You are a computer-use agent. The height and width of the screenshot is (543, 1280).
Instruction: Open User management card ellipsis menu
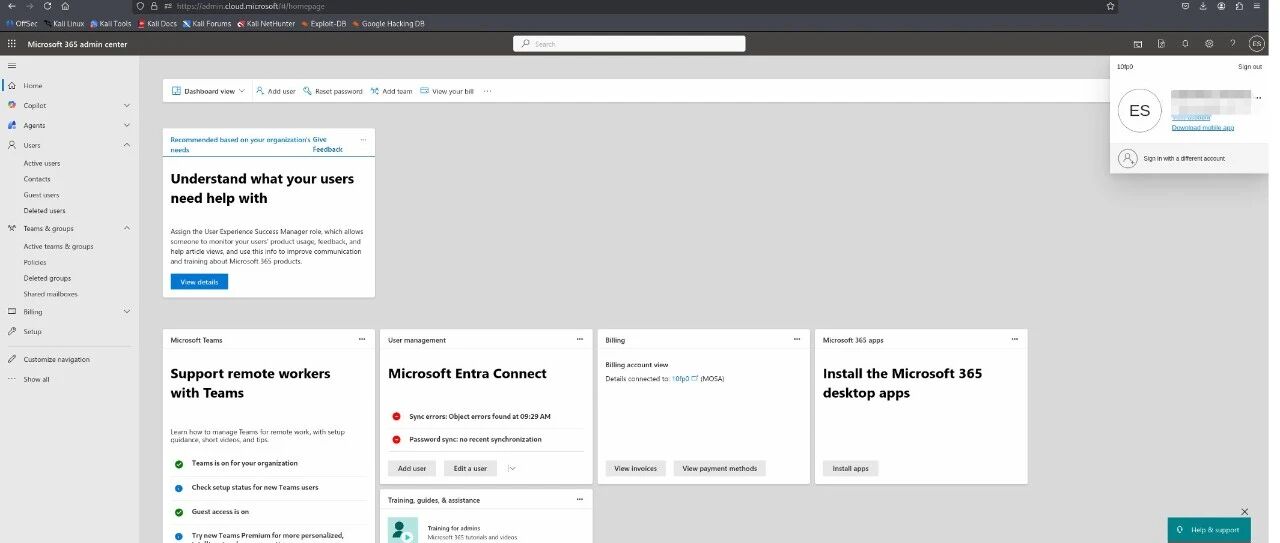[580, 340]
